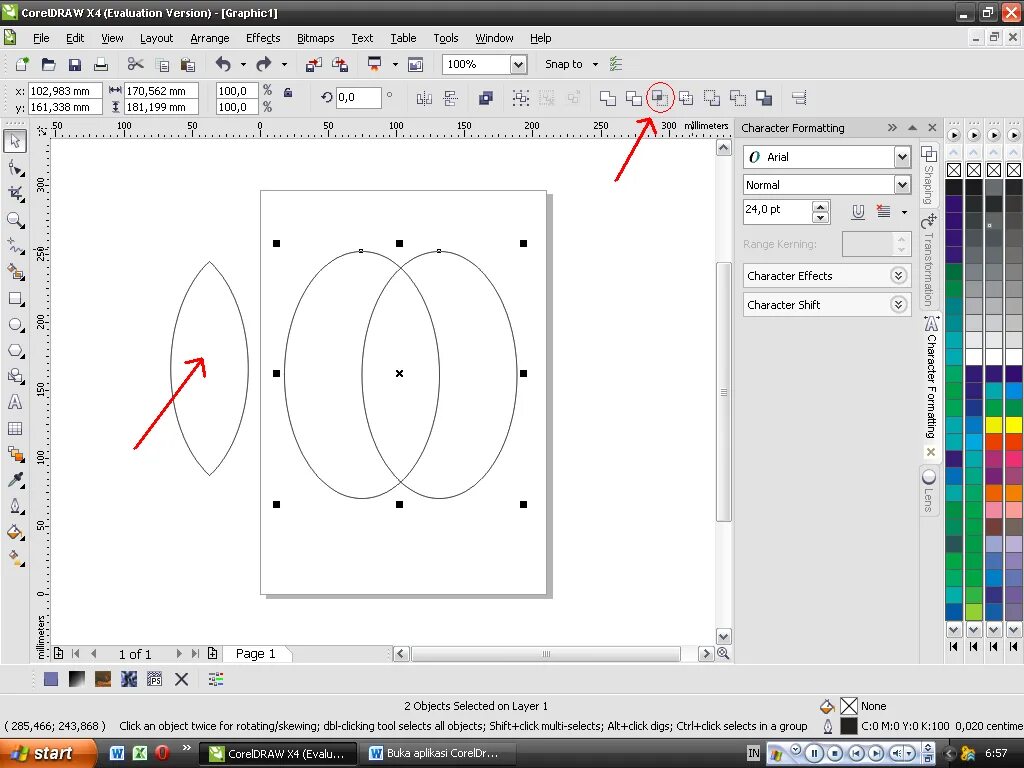Click the Cut scissors icon
This screenshot has height=768, width=1024.
(x=135, y=64)
